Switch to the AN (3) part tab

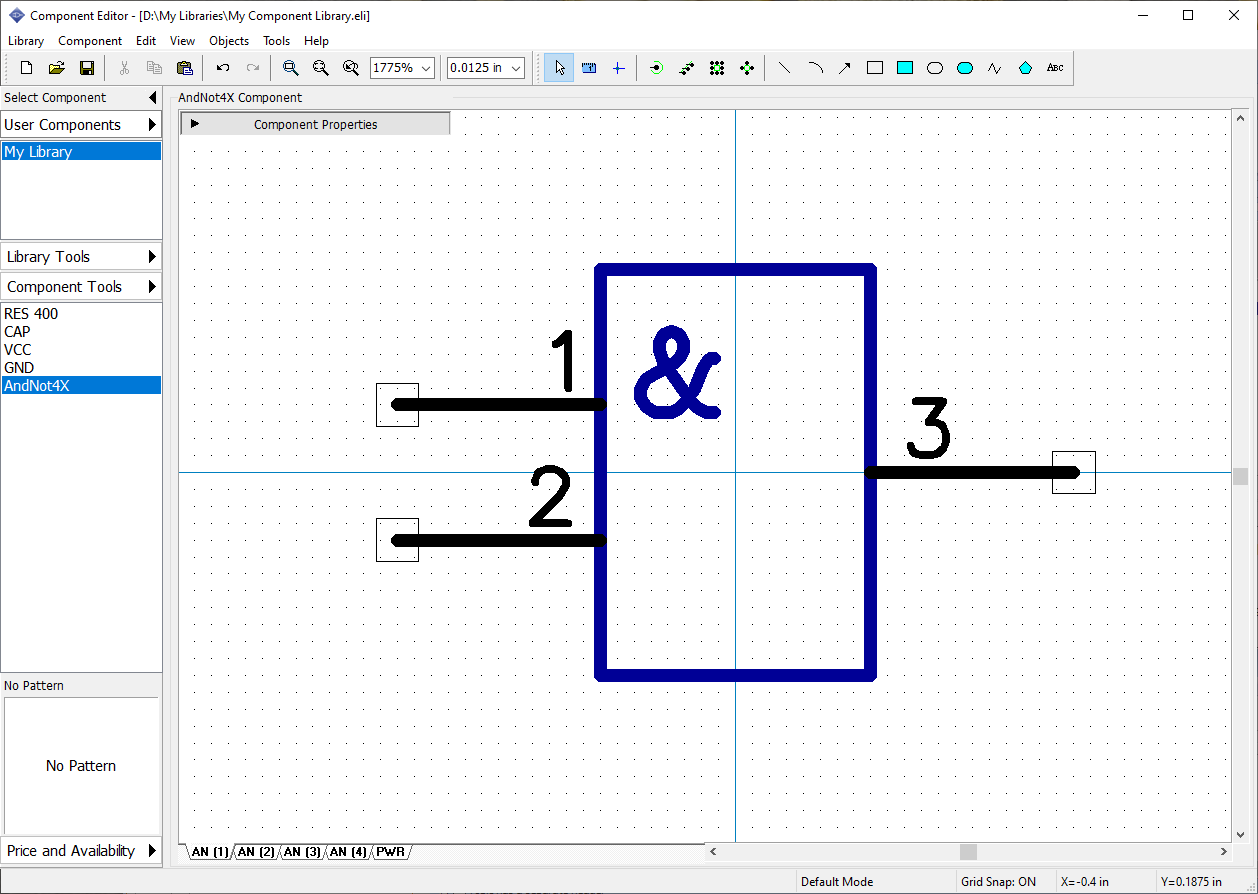[302, 852]
